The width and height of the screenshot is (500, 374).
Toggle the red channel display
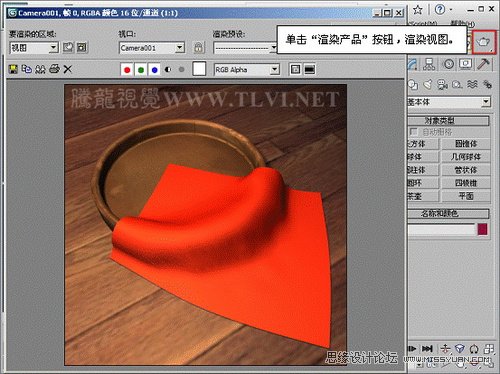click(x=127, y=70)
